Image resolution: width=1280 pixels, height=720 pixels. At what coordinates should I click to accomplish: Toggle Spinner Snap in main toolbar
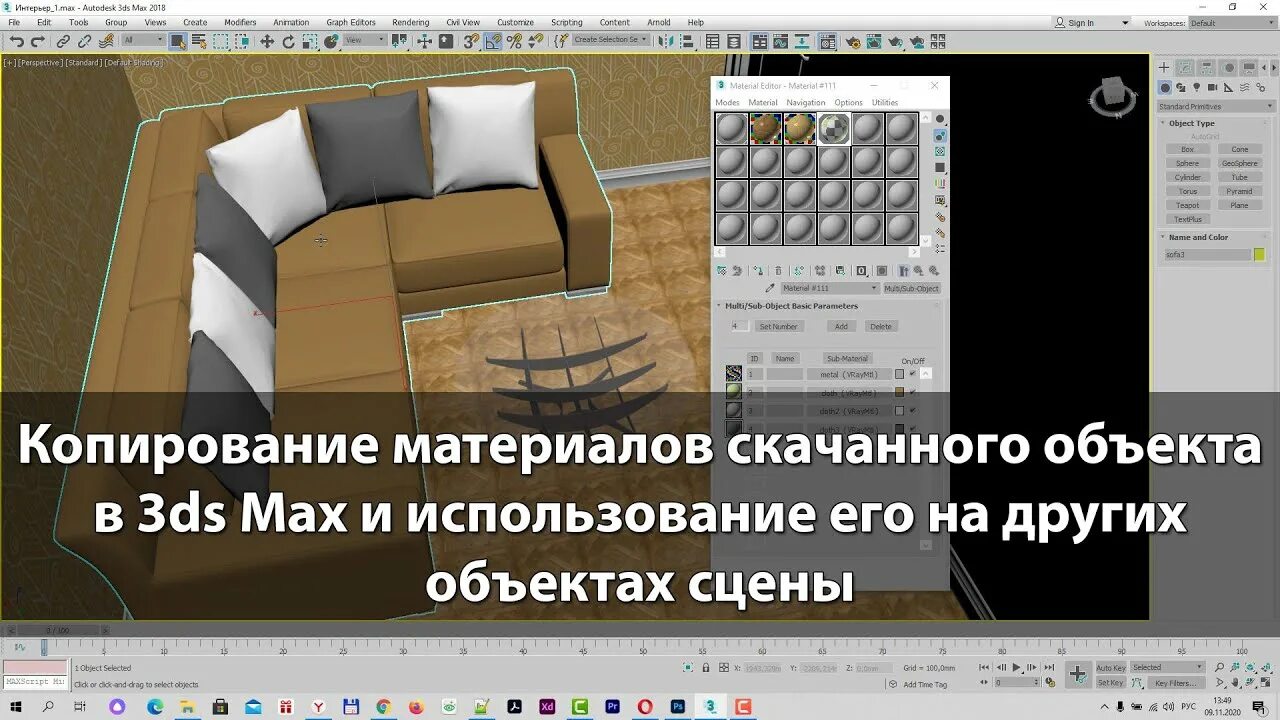click(536, 41)
